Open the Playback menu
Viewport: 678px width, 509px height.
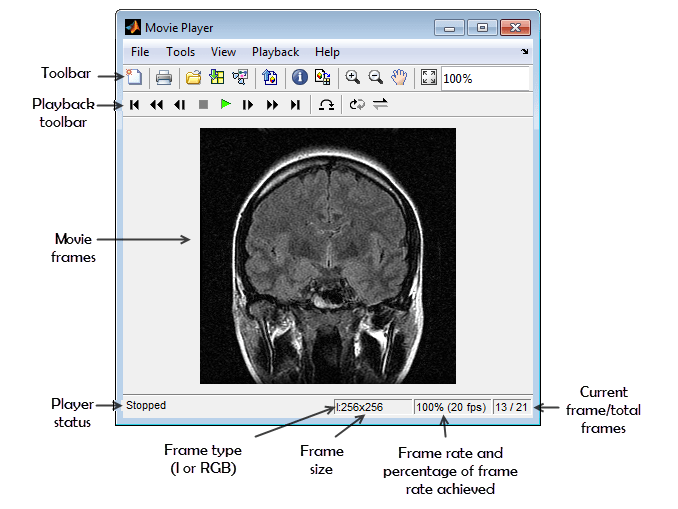[275, 52]
